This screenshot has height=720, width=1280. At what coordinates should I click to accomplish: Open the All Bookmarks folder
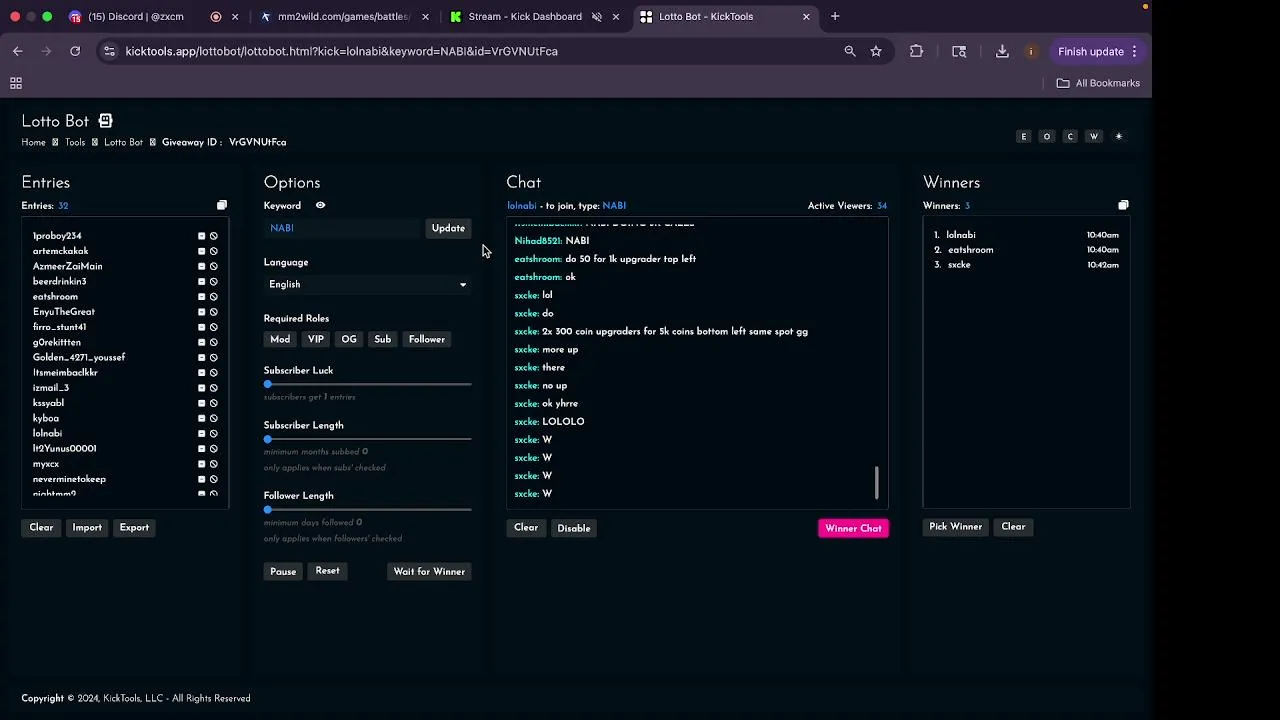pyautogui.click(x=1098, y=83)
